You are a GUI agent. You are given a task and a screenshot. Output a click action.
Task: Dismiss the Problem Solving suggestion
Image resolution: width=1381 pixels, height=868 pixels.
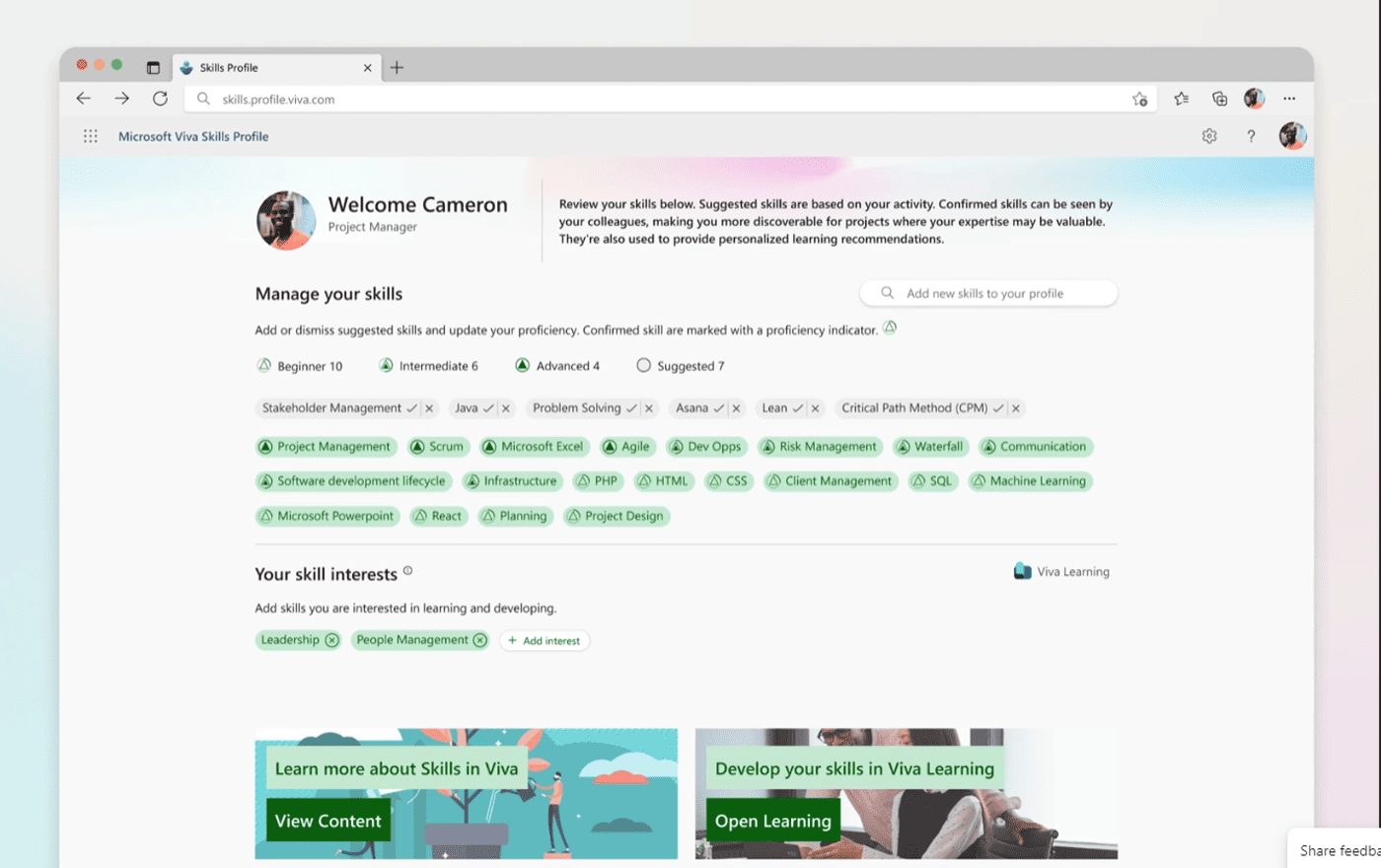pos(649,408)
